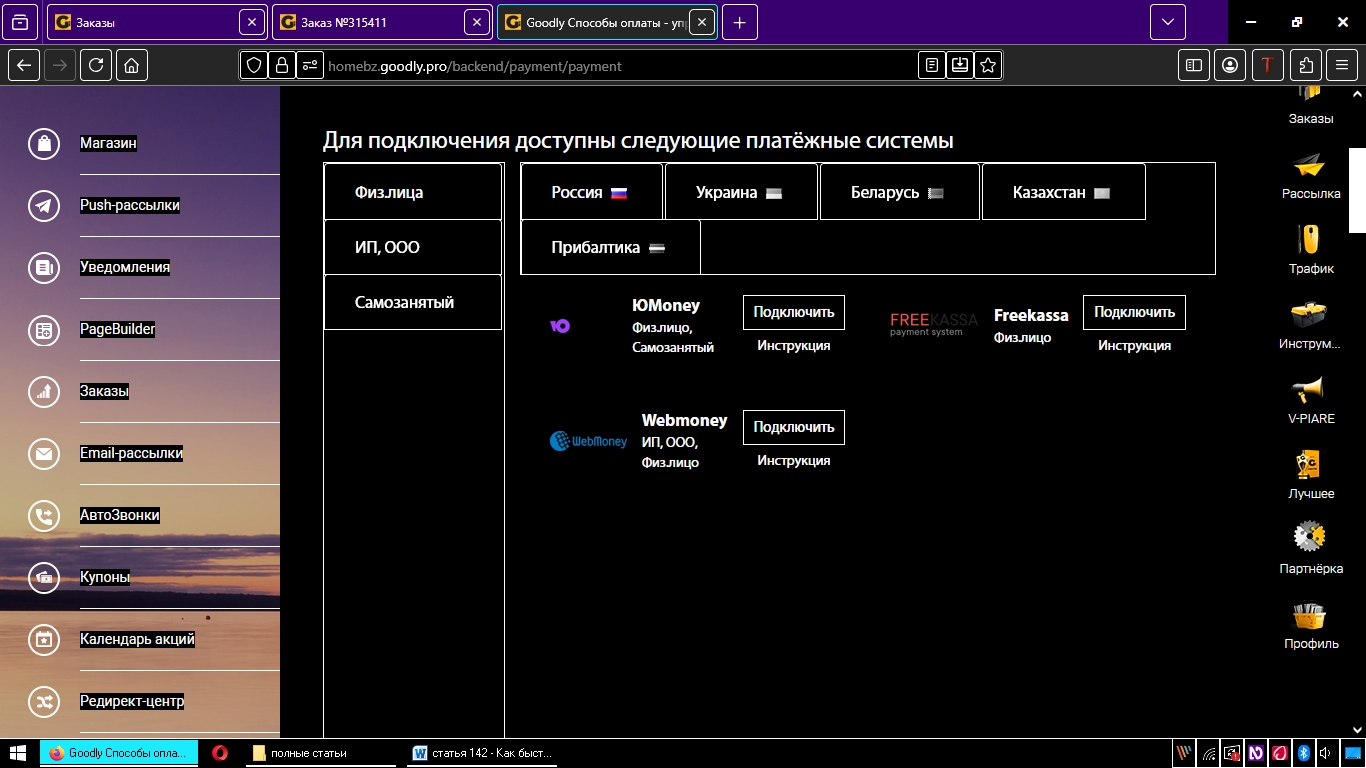
Task: Open the Инструкция link under Freekassa
Action: point(1133,345)
